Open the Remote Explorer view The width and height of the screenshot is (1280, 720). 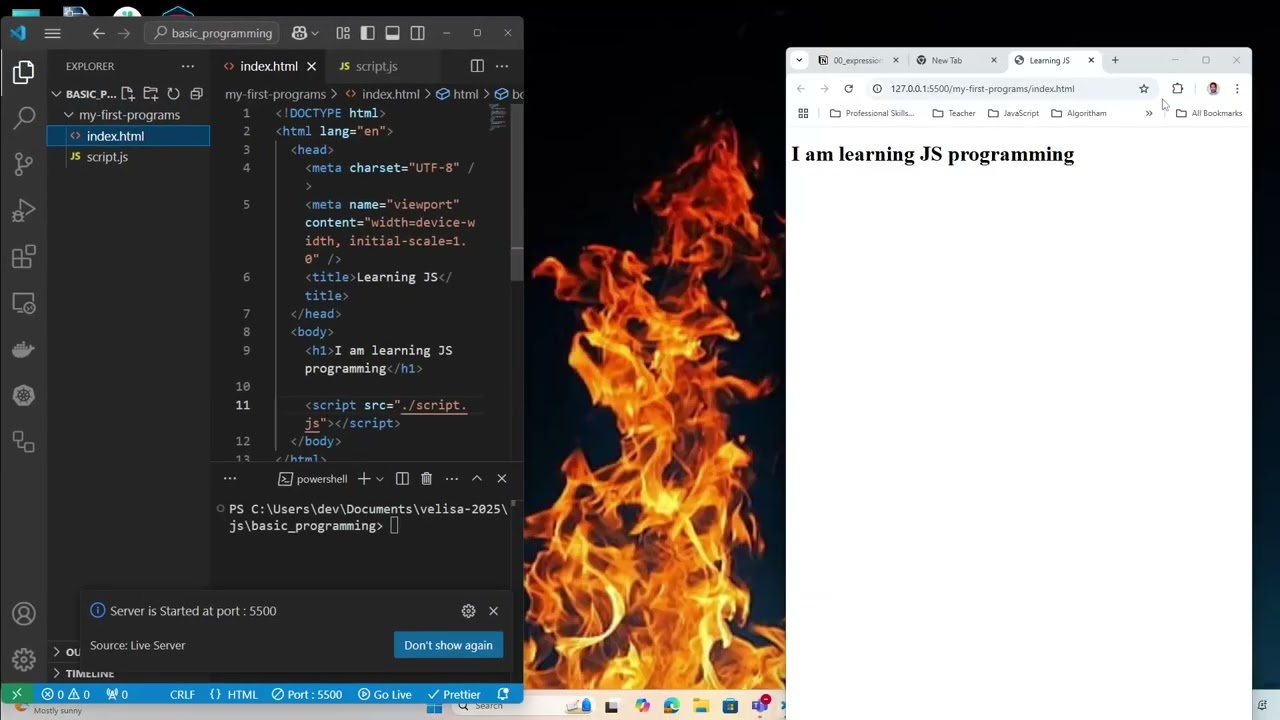(24, 303)
